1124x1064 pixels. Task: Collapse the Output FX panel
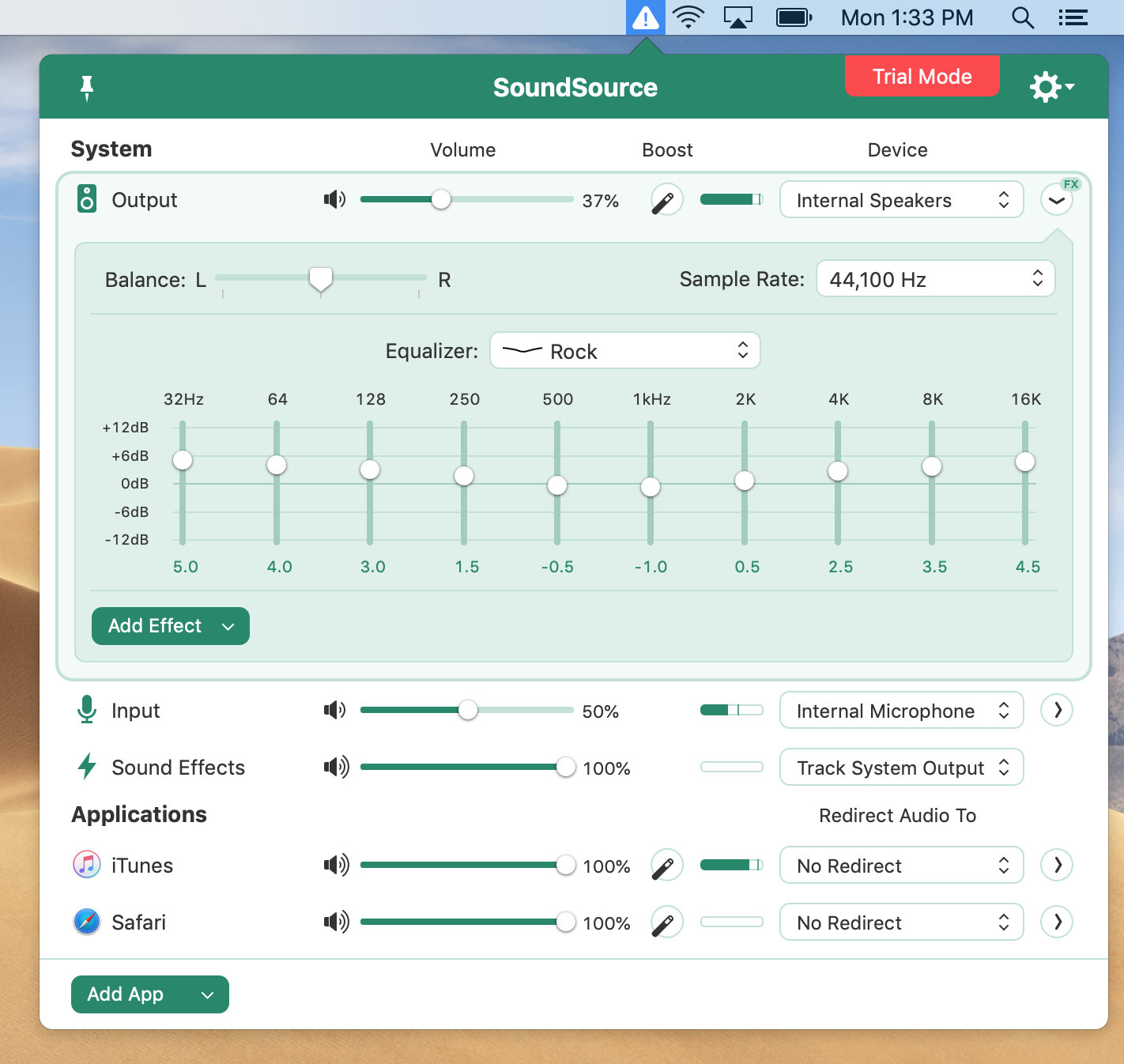1057,200
